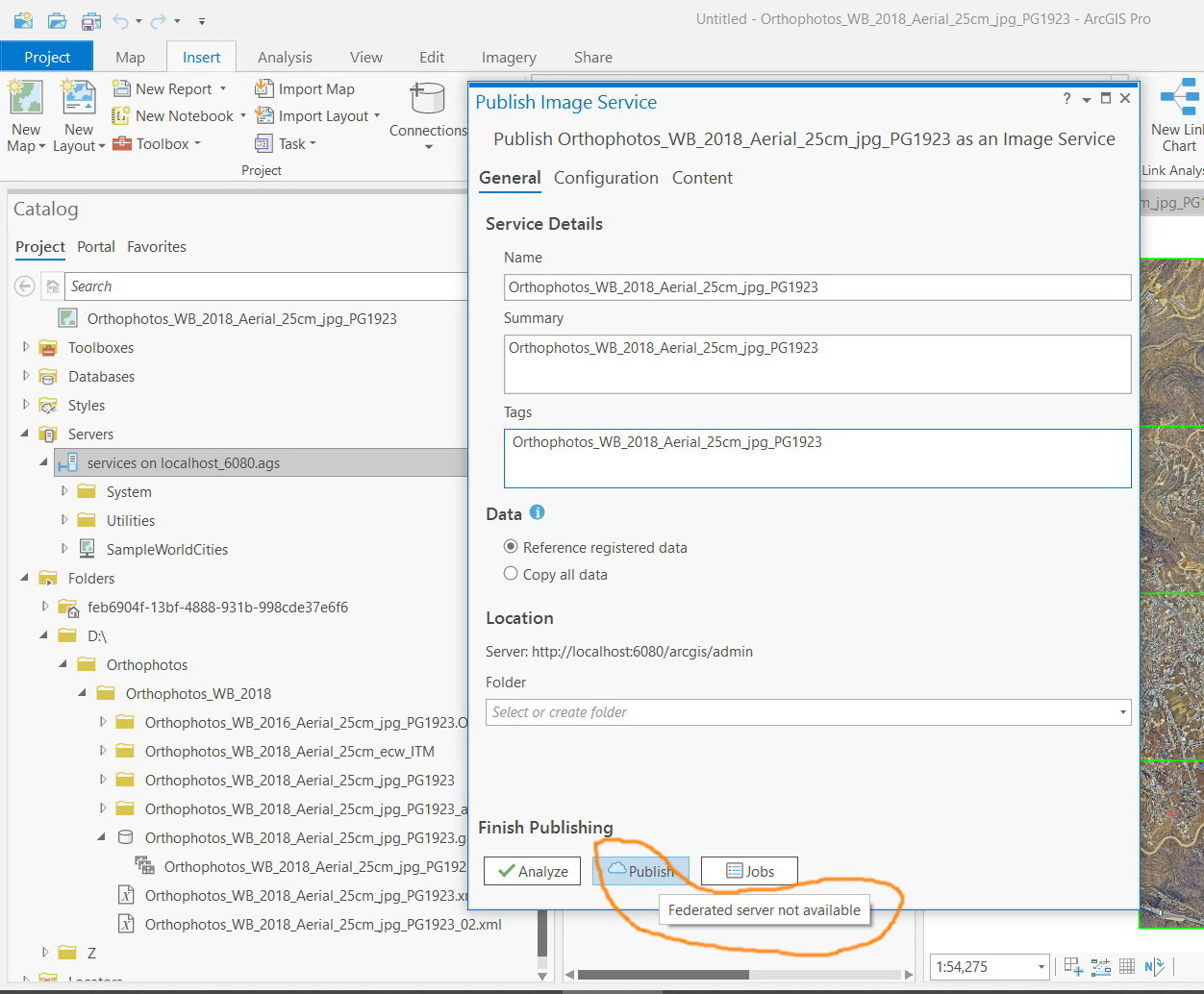Collapse the Folders node in Catalog
This screenshot has width=1204, height=994.
[x=26, y=578]
